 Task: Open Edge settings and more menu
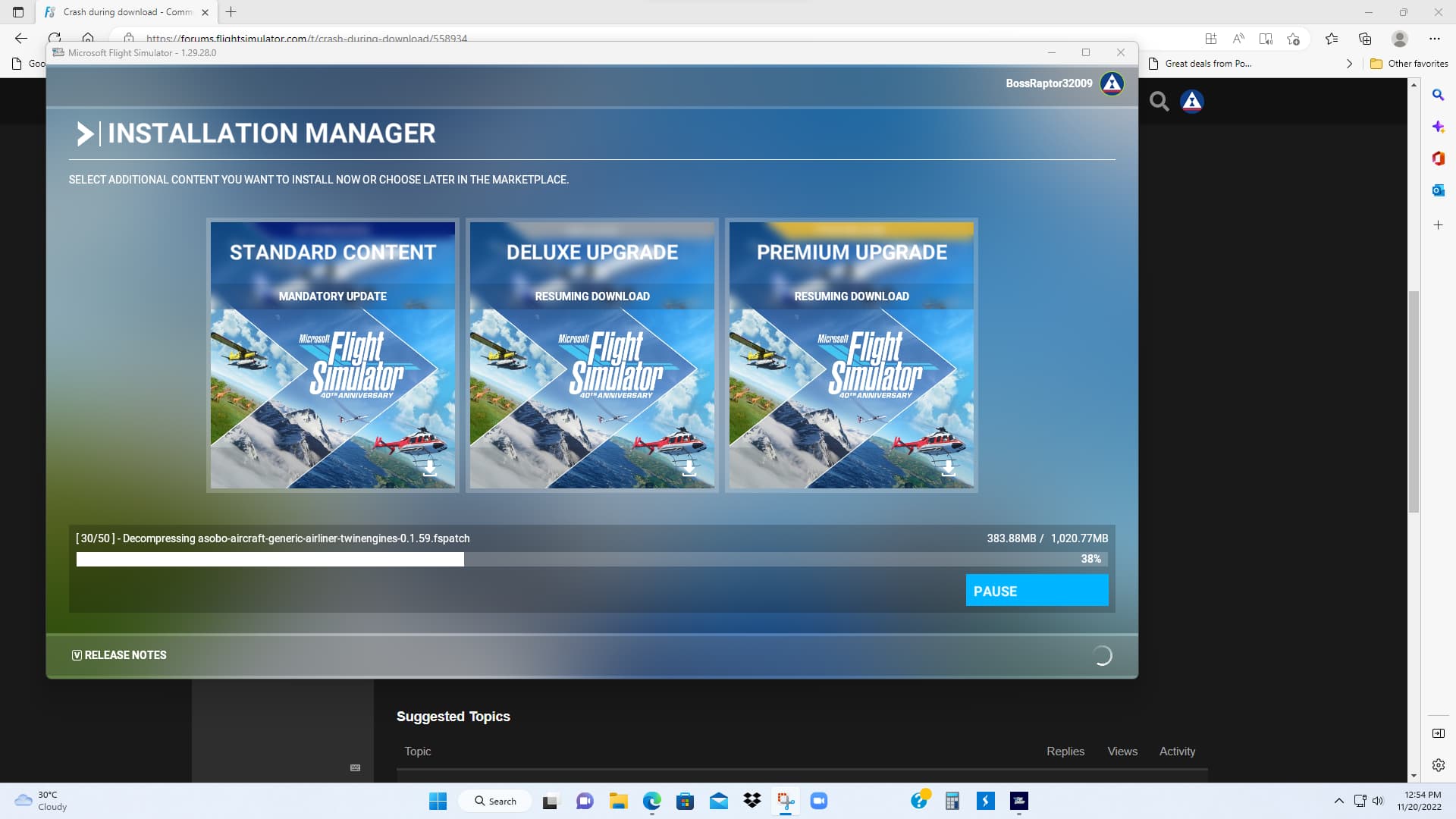(x=1434, y=39)
